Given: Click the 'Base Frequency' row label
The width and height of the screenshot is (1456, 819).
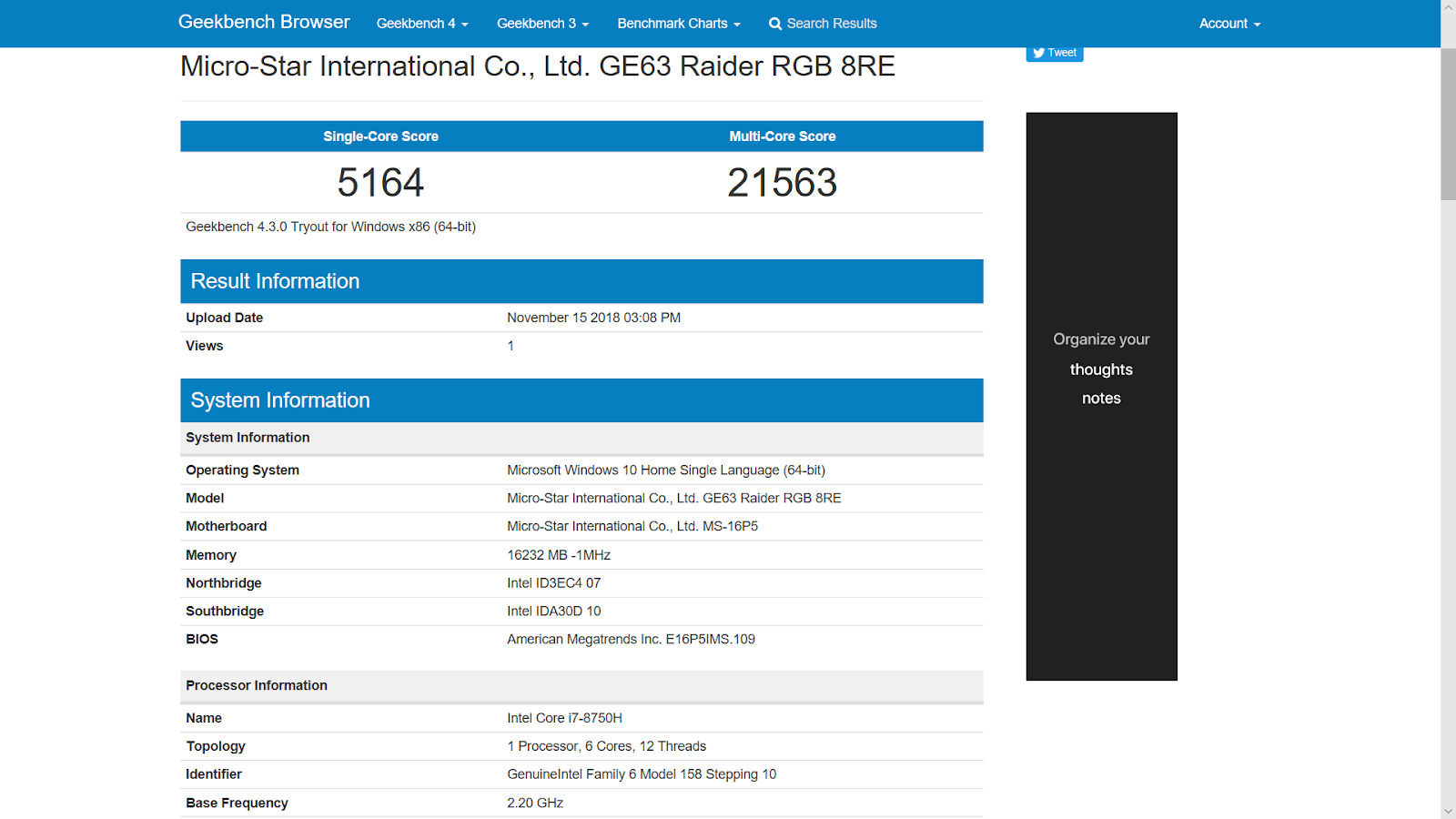Looking at the screenshot, I should [237, 803].
